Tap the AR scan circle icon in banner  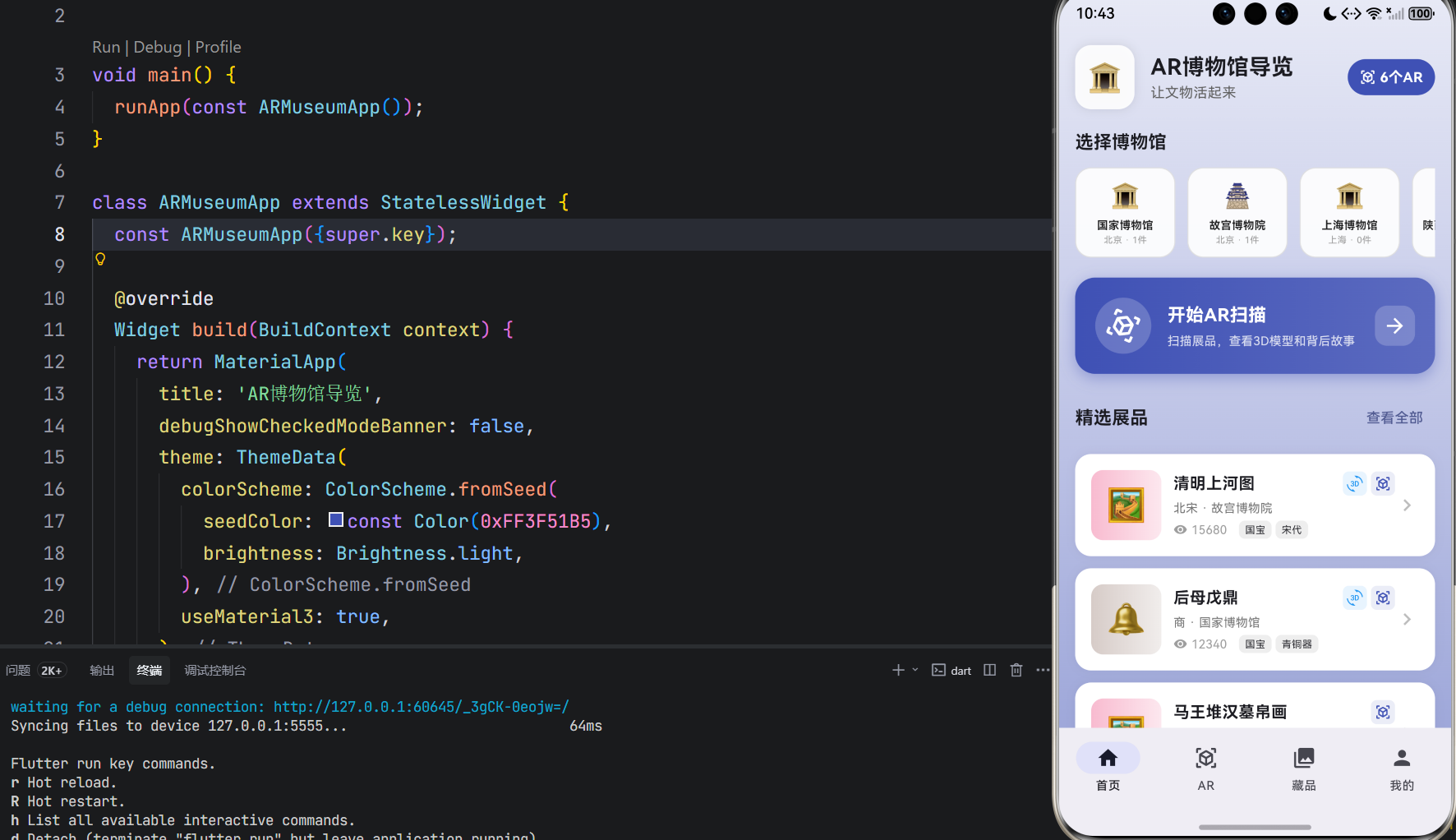(x=1123, y=325)
